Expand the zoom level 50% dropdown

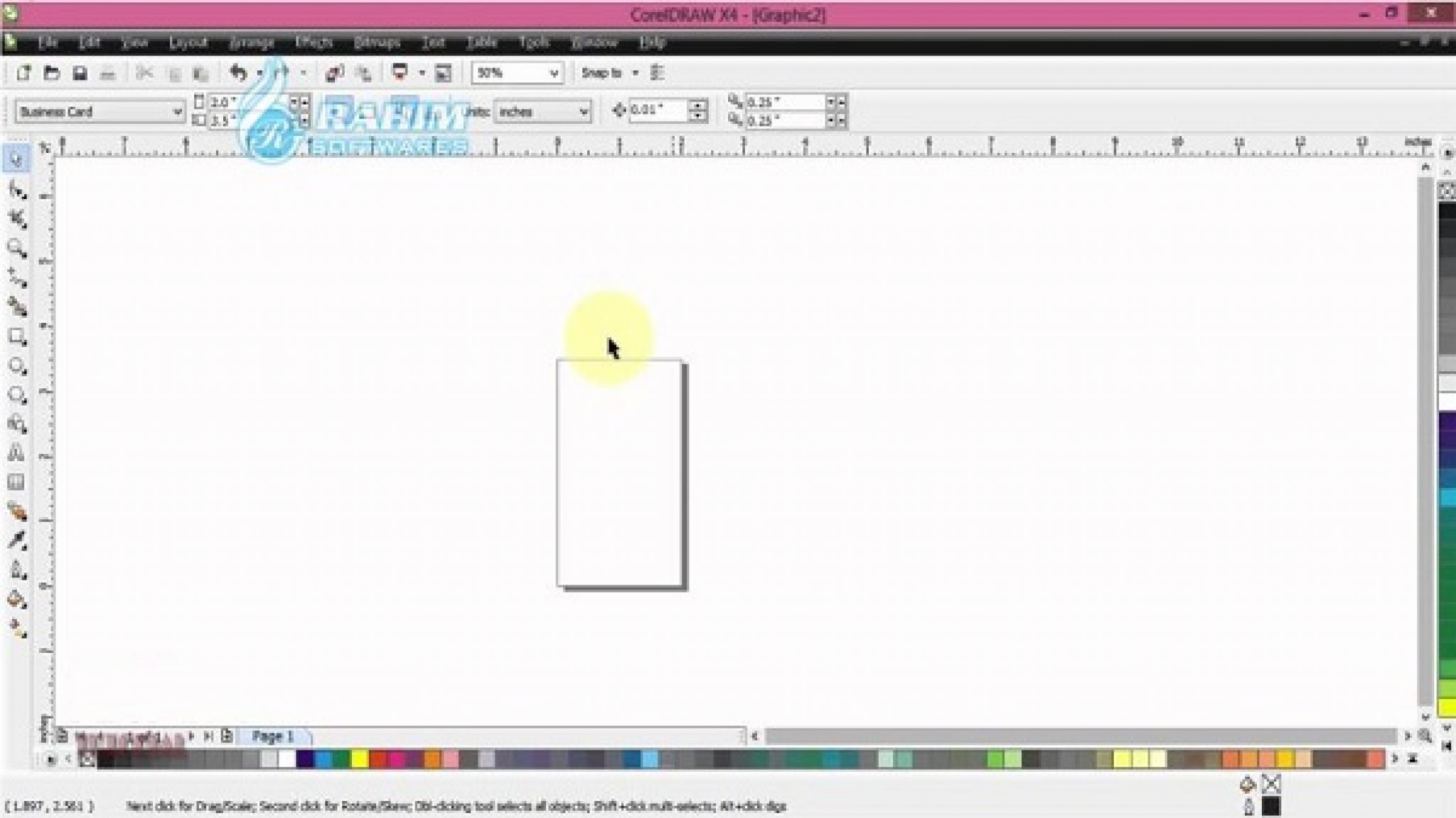pos(554,73)
